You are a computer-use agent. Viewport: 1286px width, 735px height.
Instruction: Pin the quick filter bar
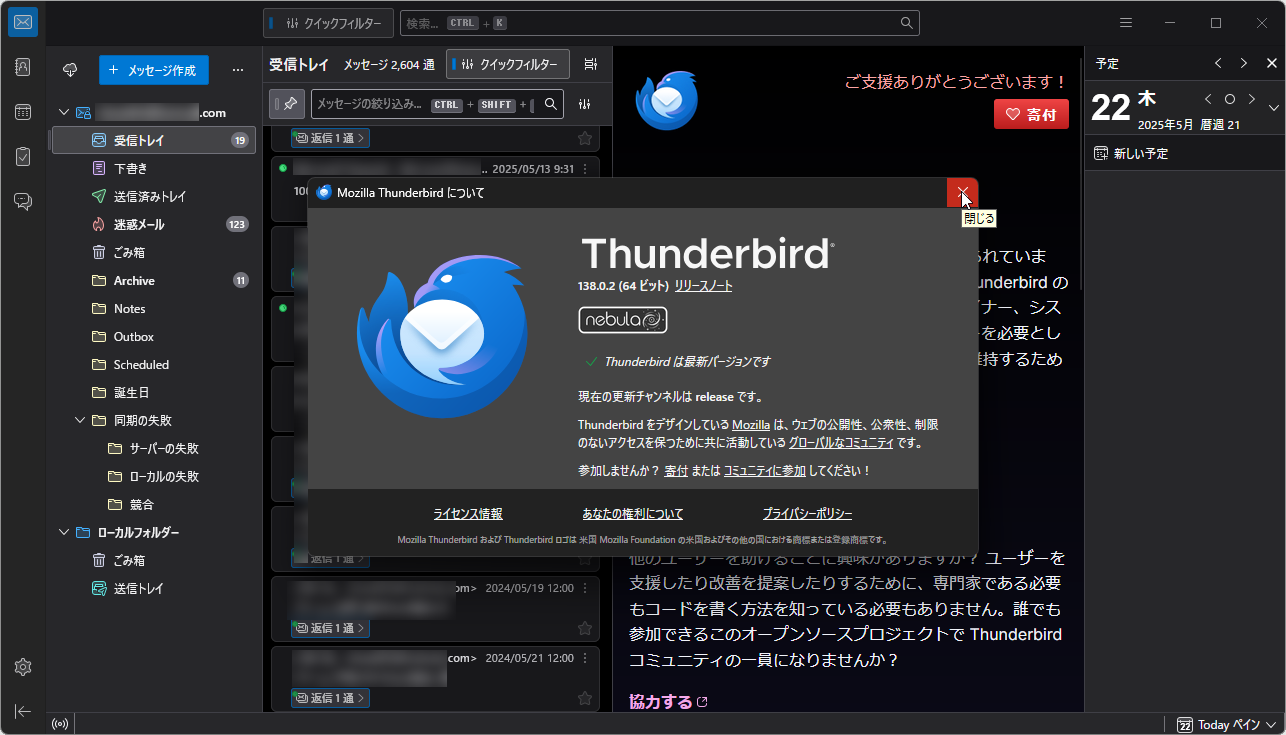286,104
